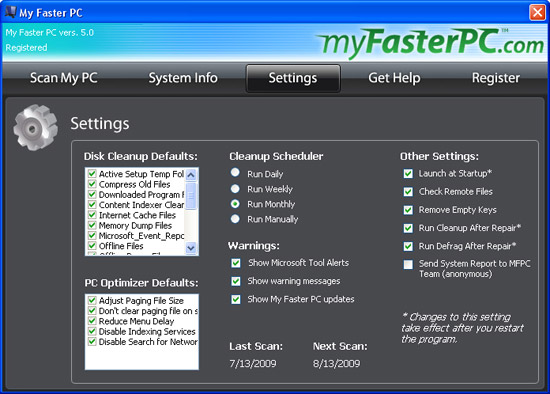Click the PC Optimizer Defaults heading

pos(141,283)
